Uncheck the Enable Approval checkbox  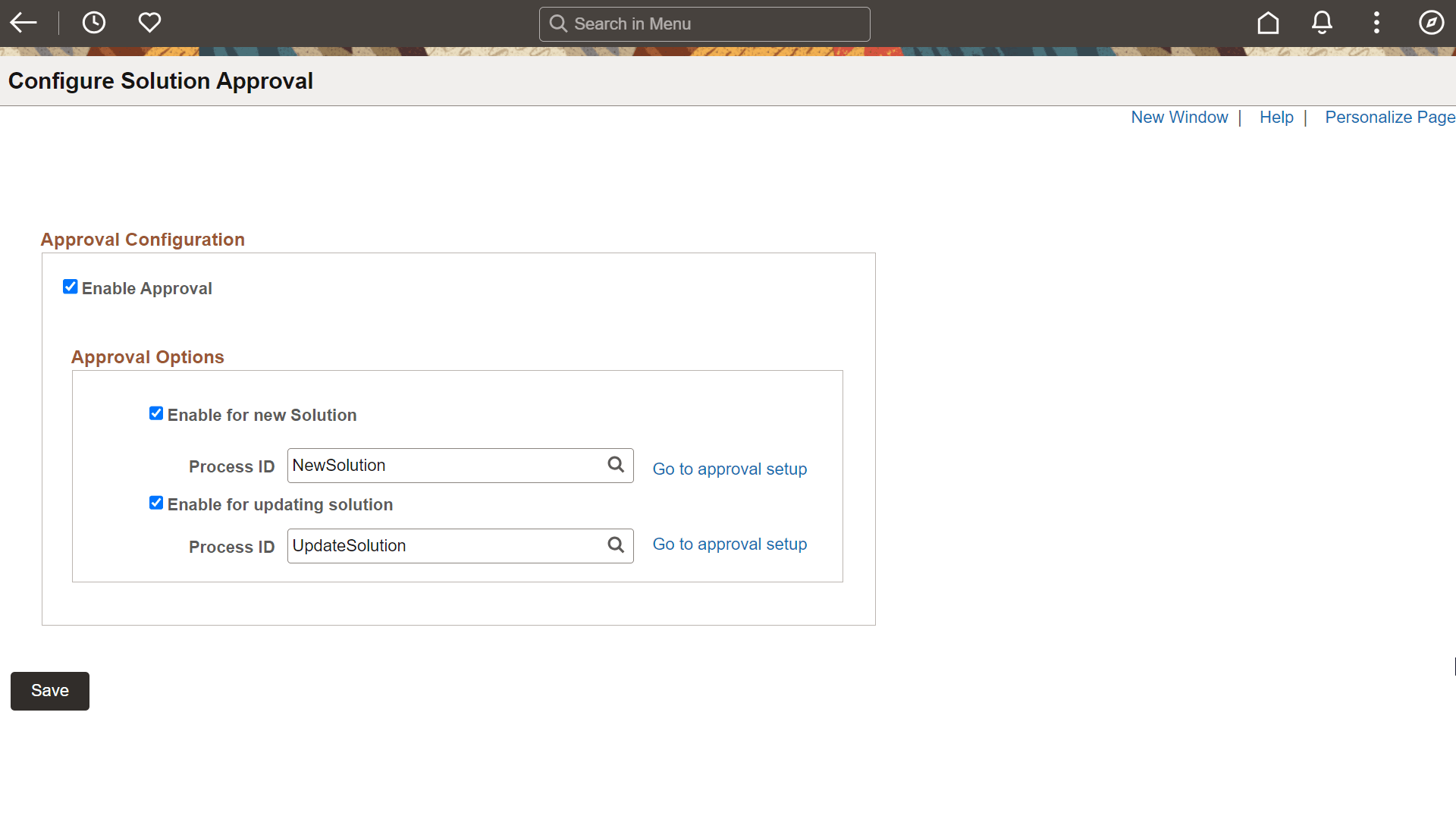[x=71, y=286]
